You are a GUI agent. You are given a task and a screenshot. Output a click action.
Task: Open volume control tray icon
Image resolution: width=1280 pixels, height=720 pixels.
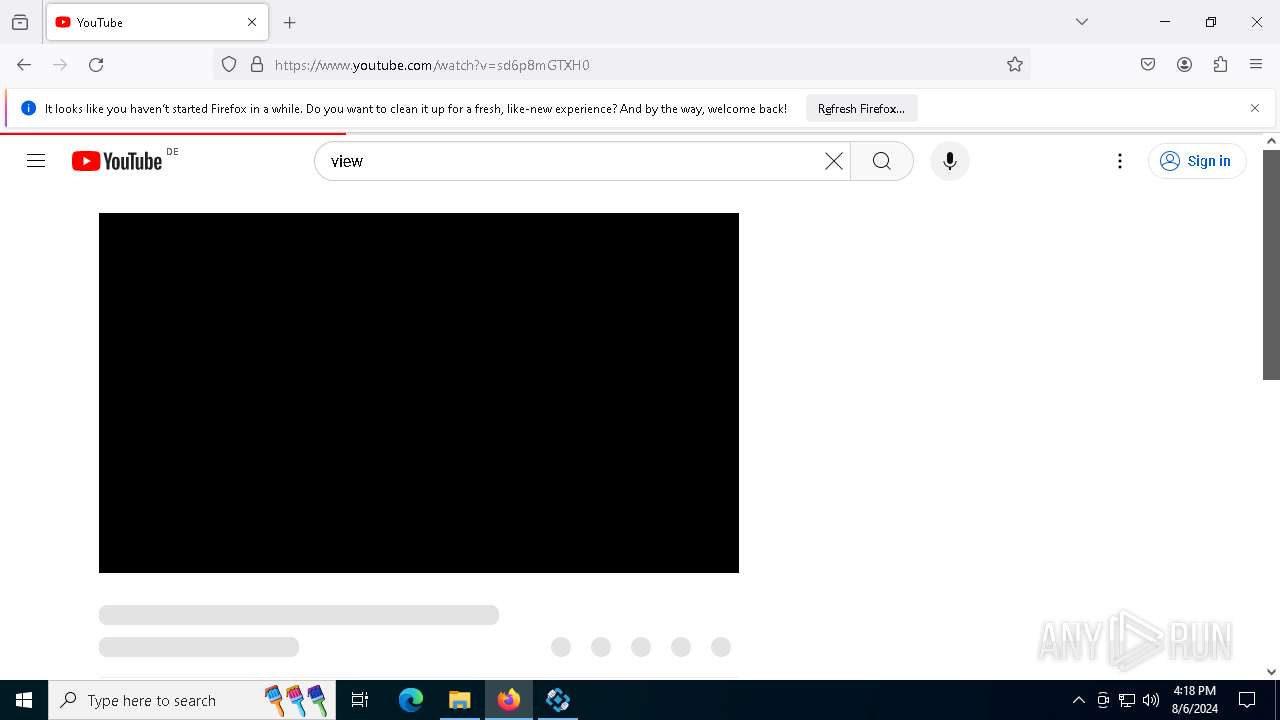pos(1151,700)
